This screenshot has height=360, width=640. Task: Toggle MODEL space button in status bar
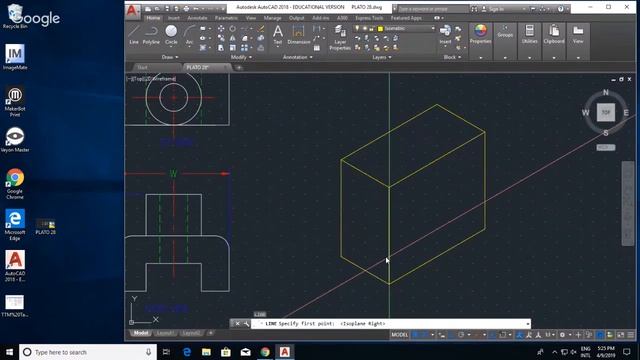400,335
